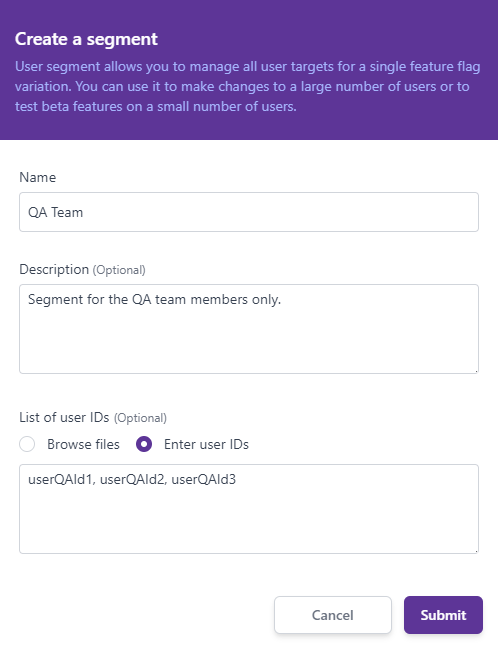Focus the Name input field
The height and width of the screenshot is (655, 498).
coord(249,212)
